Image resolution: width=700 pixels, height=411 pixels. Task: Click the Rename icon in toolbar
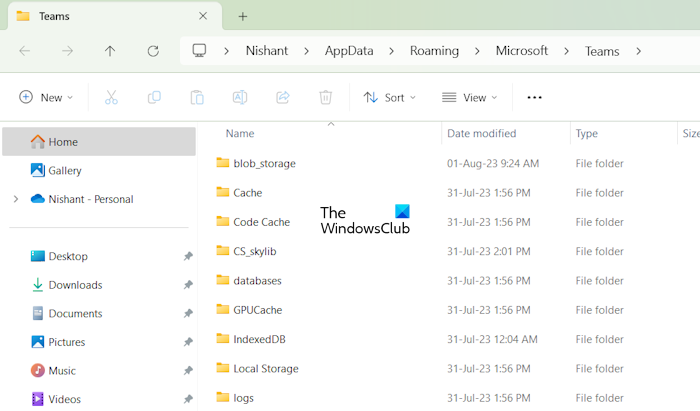(x=240, y=97)
